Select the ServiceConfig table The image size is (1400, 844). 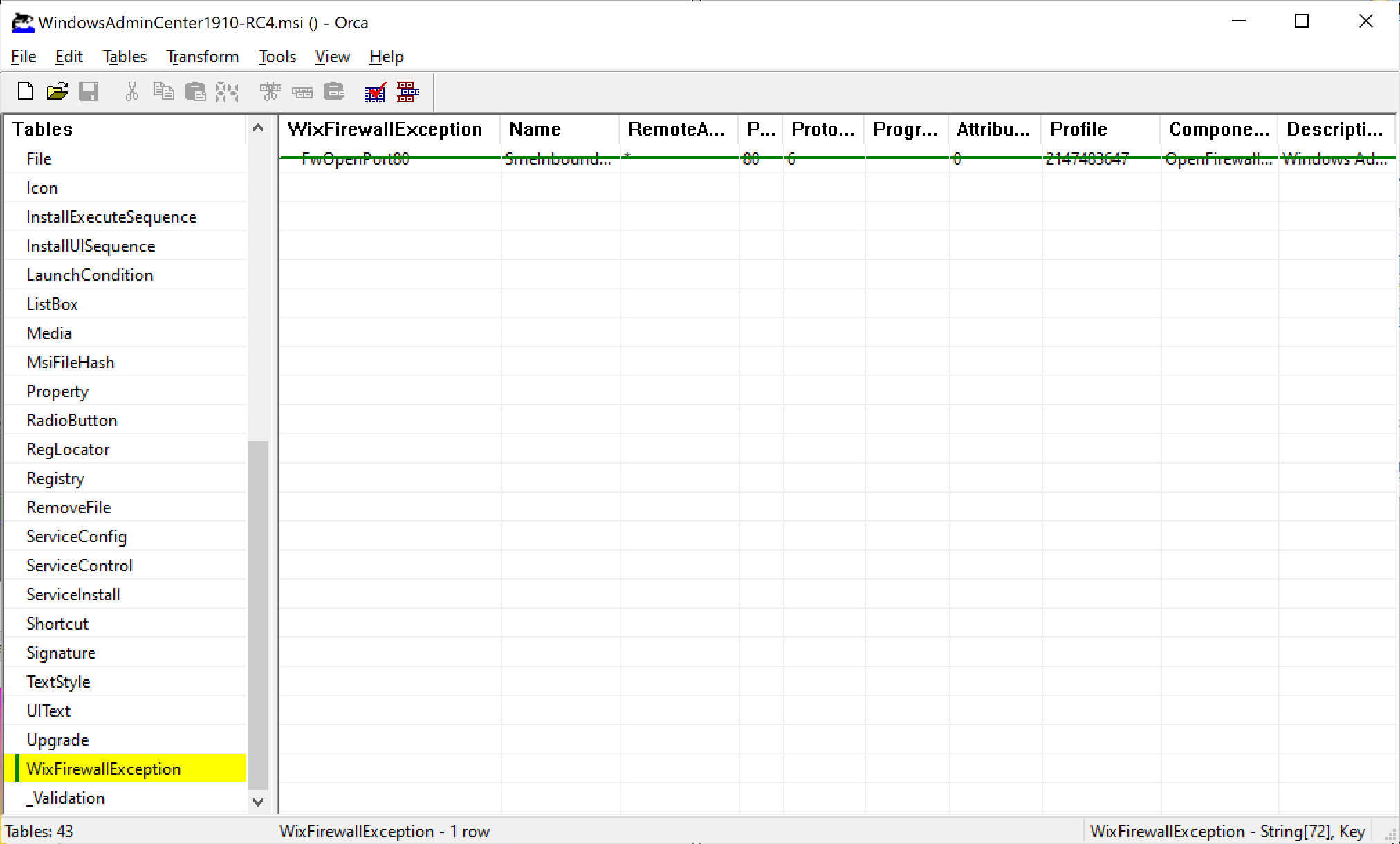coord(126,536)
